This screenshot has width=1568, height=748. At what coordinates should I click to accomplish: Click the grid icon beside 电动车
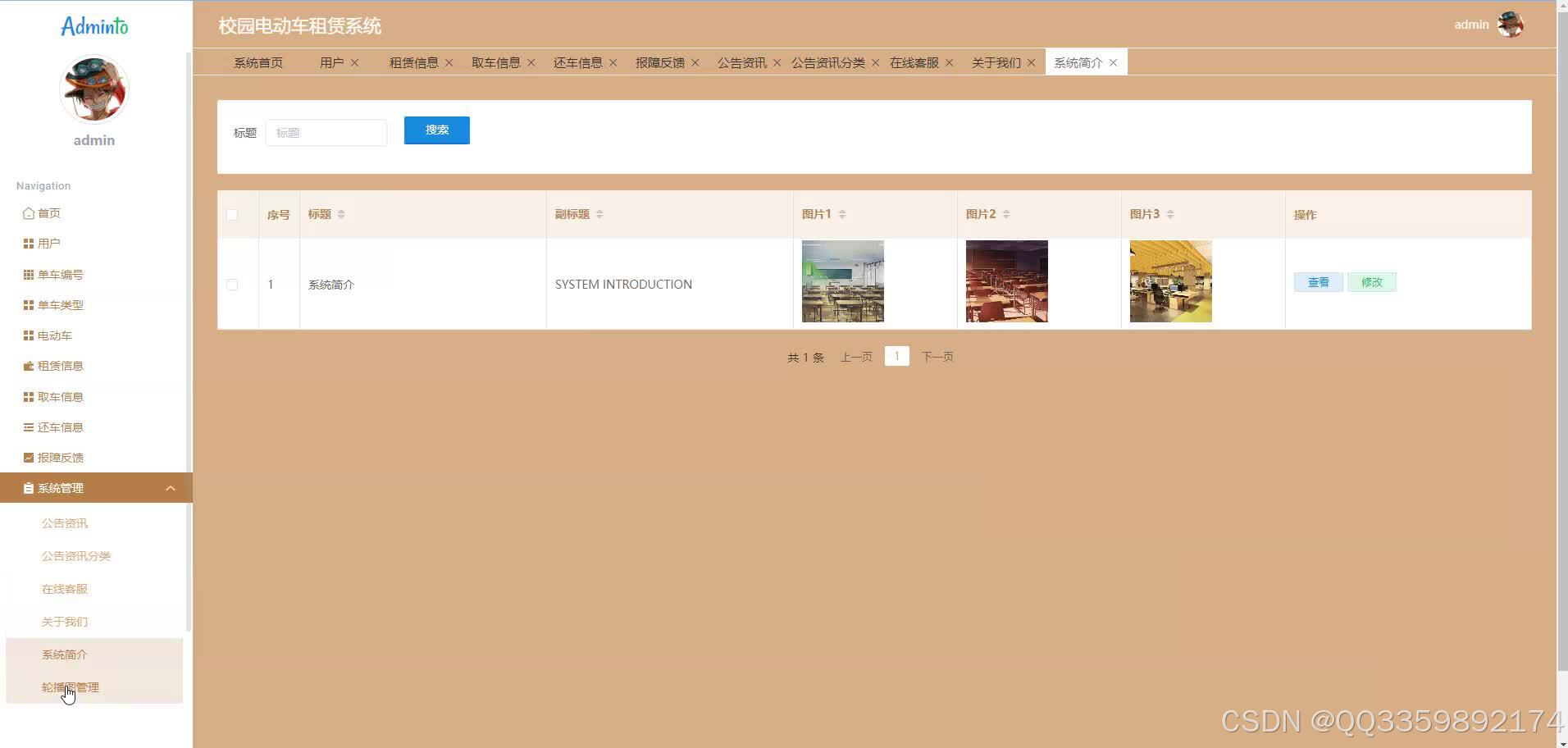(x=29, y=335)
